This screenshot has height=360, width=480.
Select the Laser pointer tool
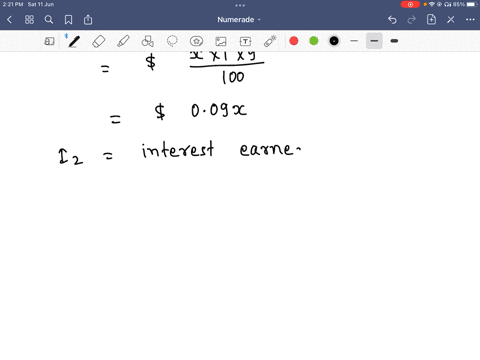click(270, 41)
